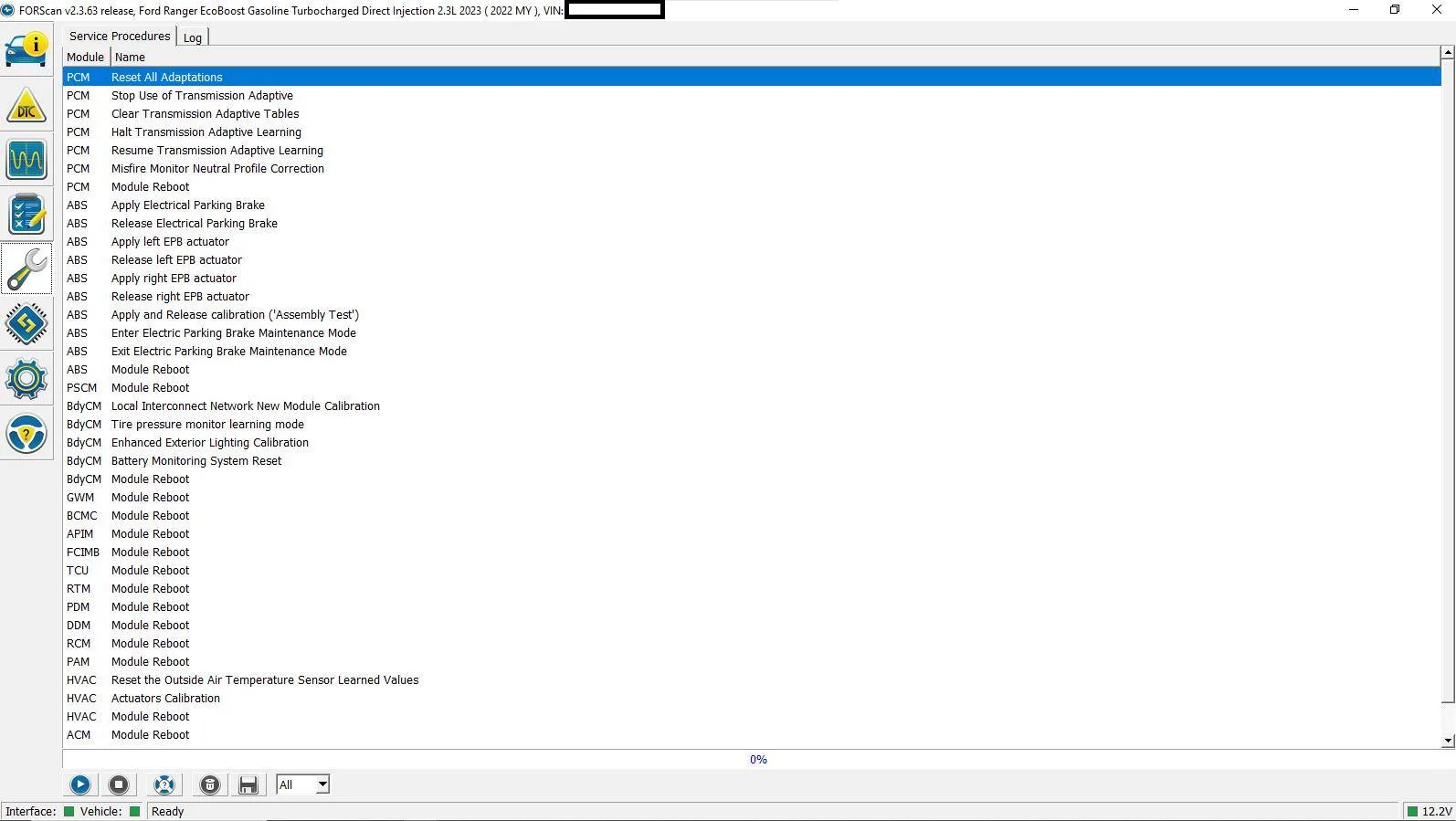Sort by the Module column header

pyautogui.click(x=86, y=57)
